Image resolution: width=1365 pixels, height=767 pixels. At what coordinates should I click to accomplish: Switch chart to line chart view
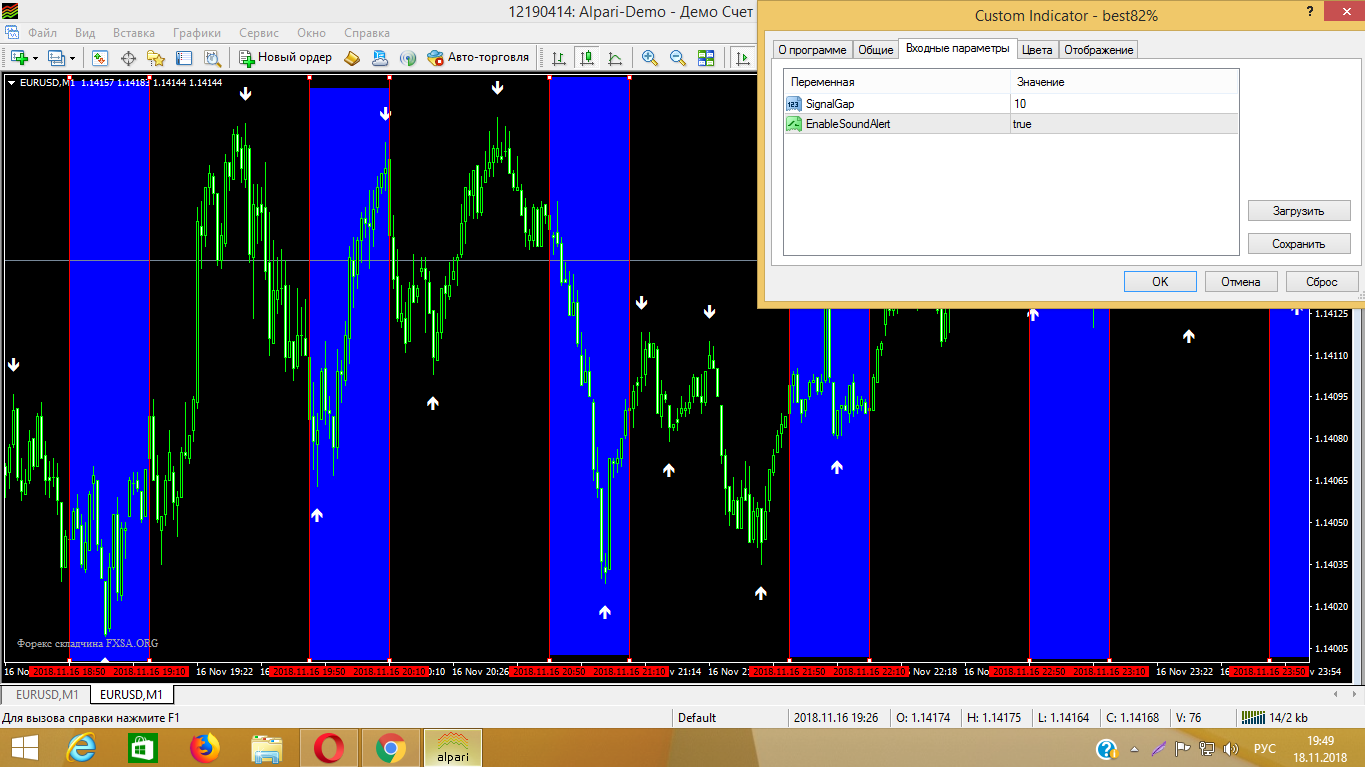click(x=614, y=58)
